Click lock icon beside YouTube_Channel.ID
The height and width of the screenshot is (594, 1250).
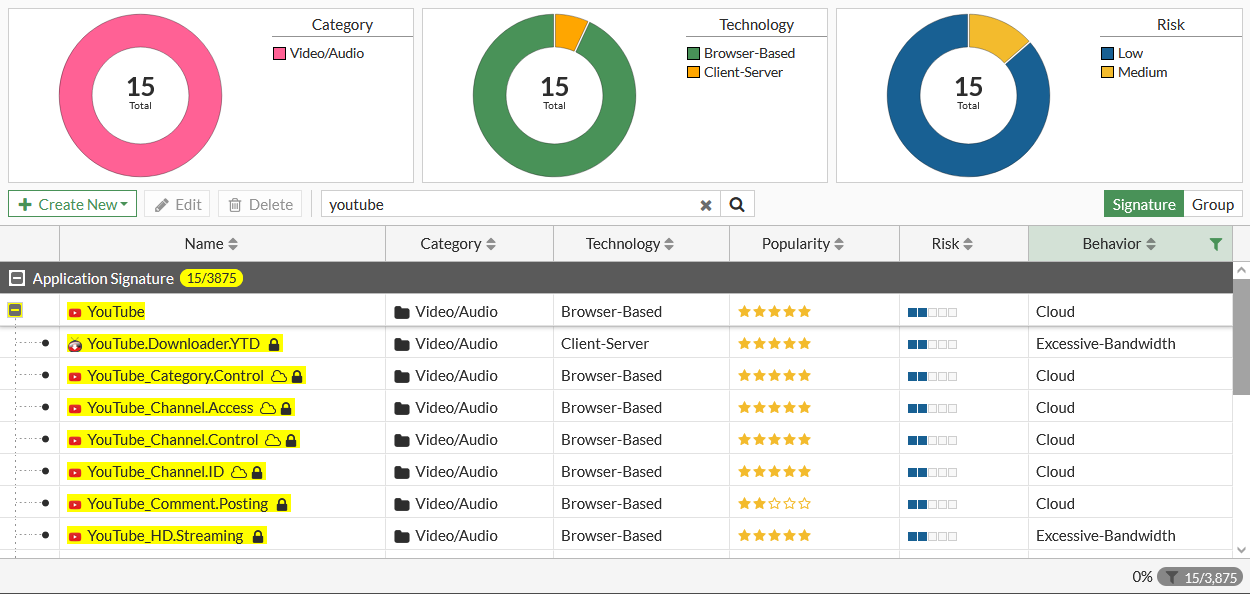[257, 472]
